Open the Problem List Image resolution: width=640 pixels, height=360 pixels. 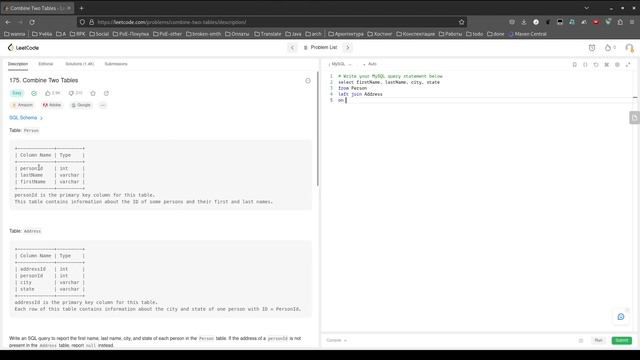[320, 48]
